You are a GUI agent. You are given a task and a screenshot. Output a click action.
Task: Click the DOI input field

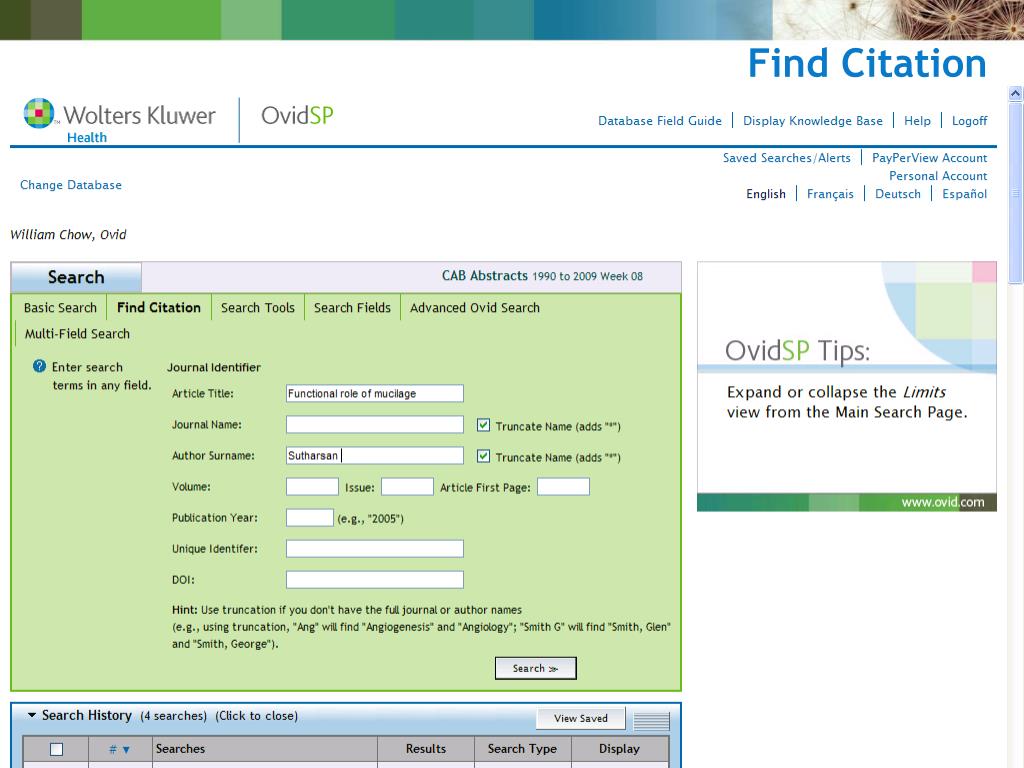[x=375, y=579]
